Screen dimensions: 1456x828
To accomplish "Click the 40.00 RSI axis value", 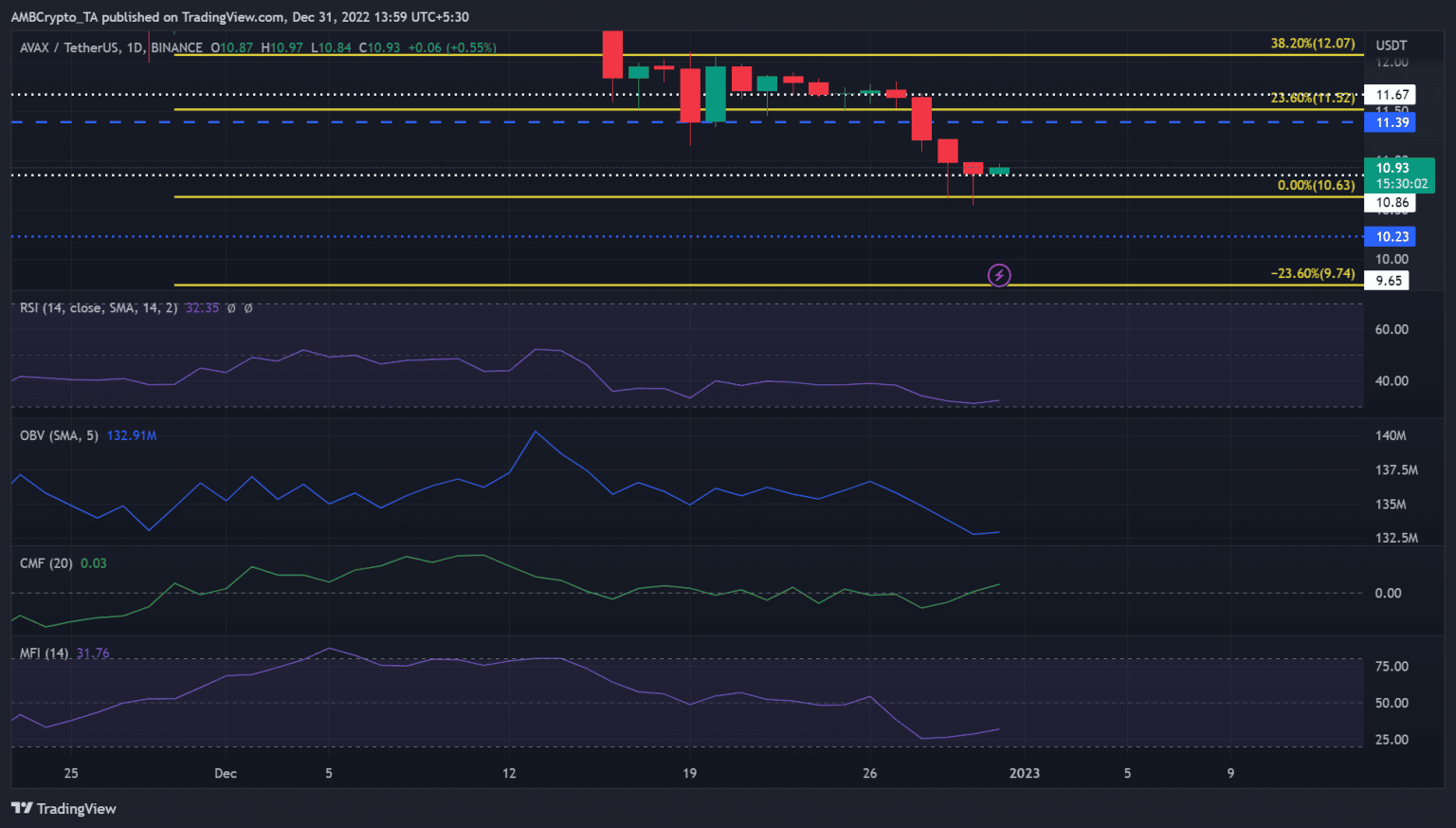I will click(1392, 380).
